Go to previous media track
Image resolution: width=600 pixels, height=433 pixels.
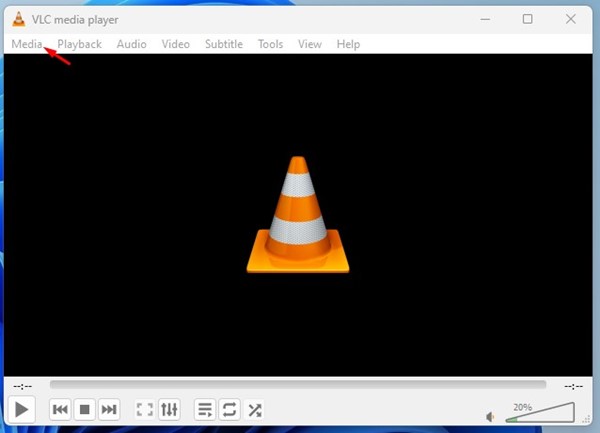60,410
